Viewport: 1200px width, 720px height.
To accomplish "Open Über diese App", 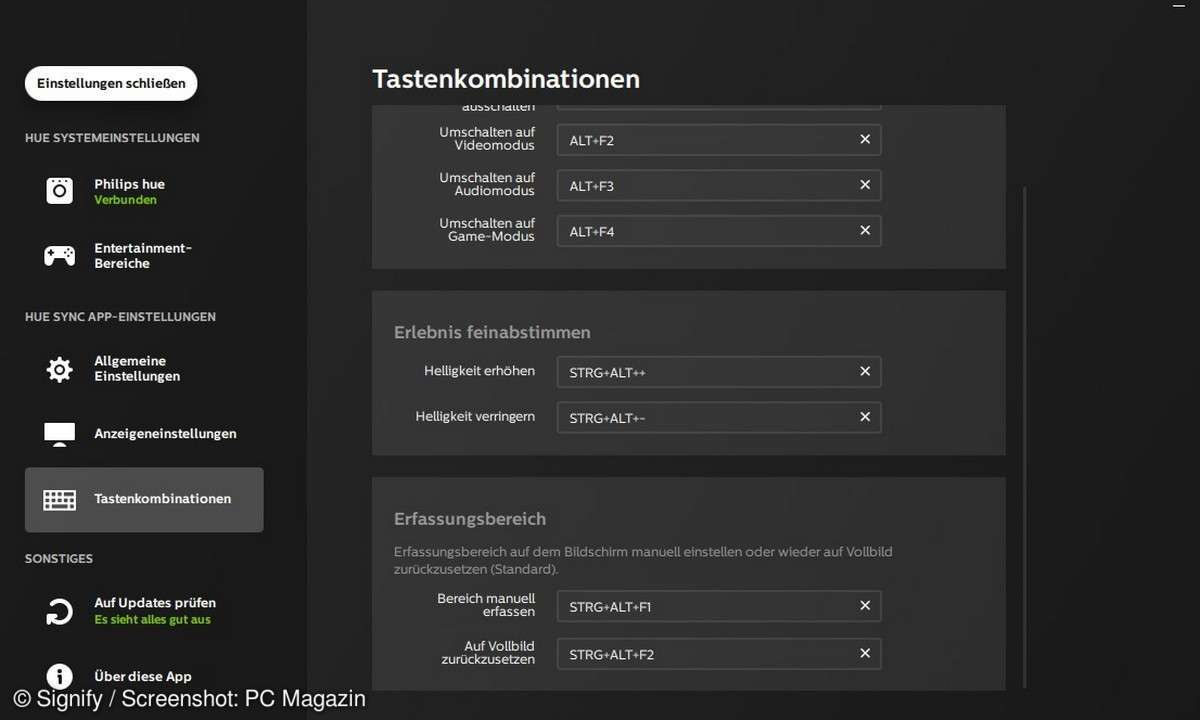I will tap(144, 677).
